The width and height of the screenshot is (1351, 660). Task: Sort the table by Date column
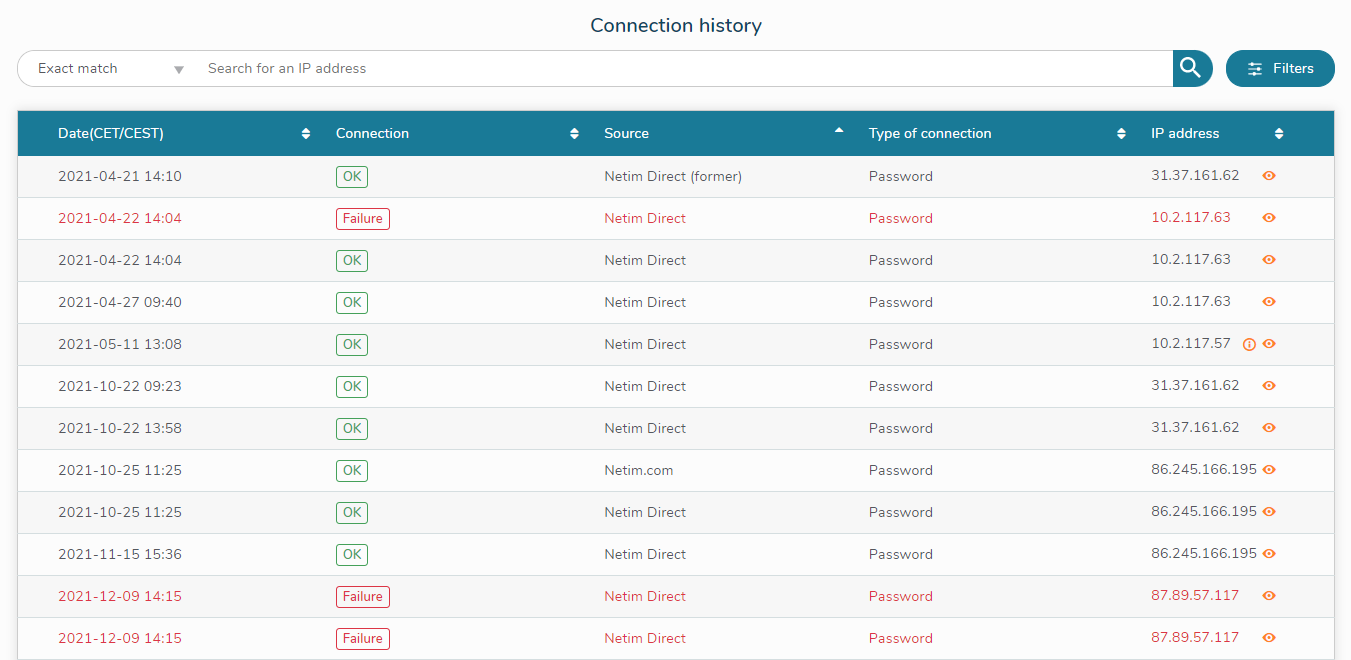point(305,132)
